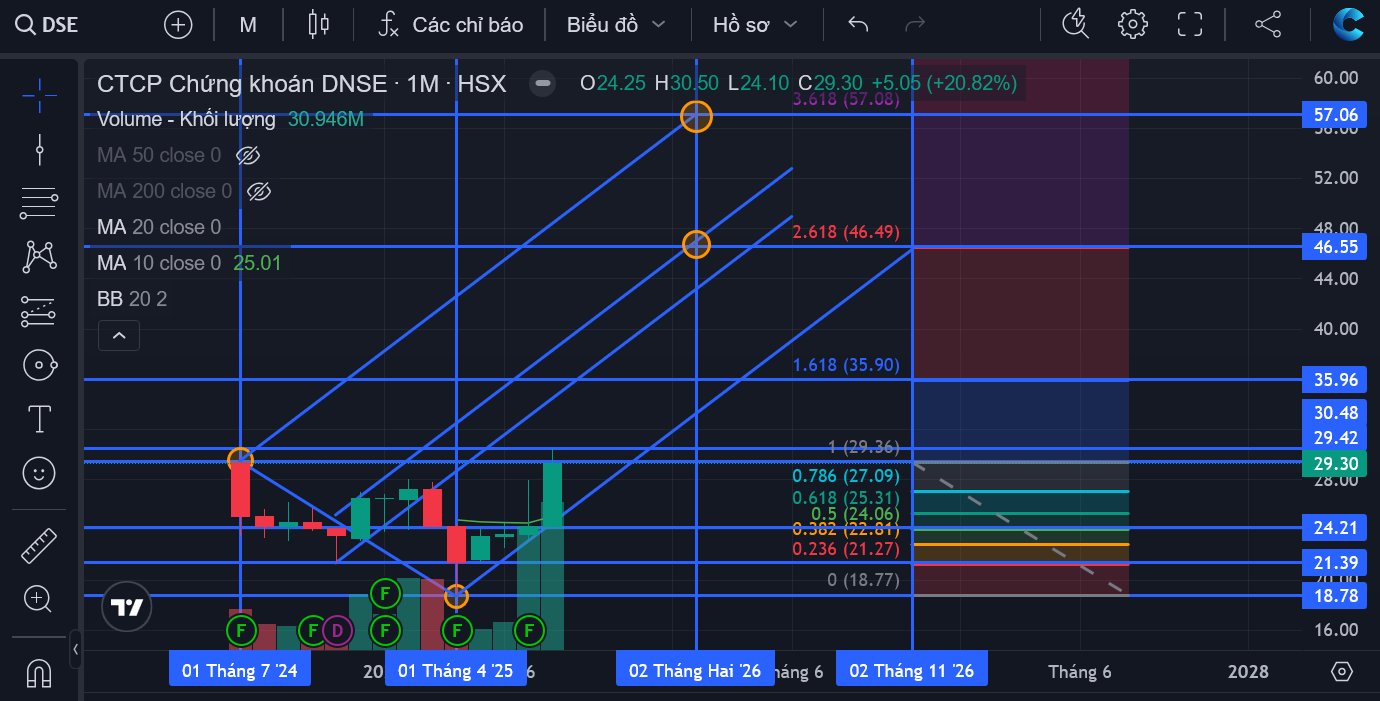Click the add symbol plus icon
Screen dimensions: 1380x701
click(x=178, y=25)
